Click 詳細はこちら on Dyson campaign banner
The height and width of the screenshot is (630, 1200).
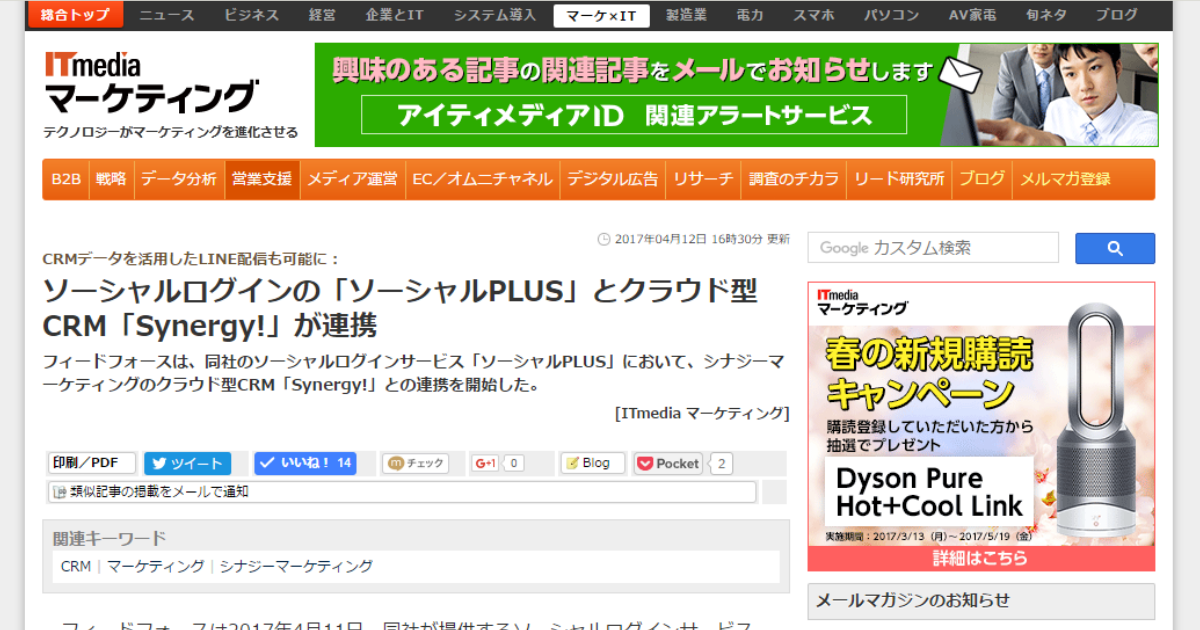click(980, 558)
